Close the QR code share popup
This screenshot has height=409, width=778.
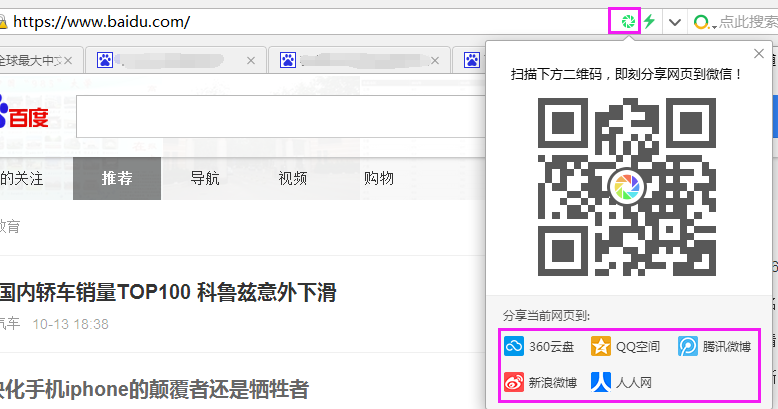pos(759,54)
